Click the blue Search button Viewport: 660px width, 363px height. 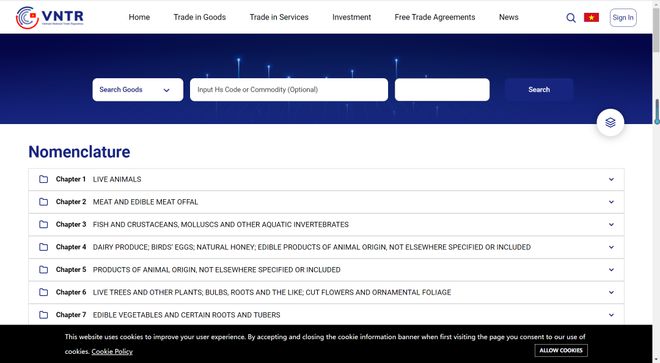coord(539,90)
